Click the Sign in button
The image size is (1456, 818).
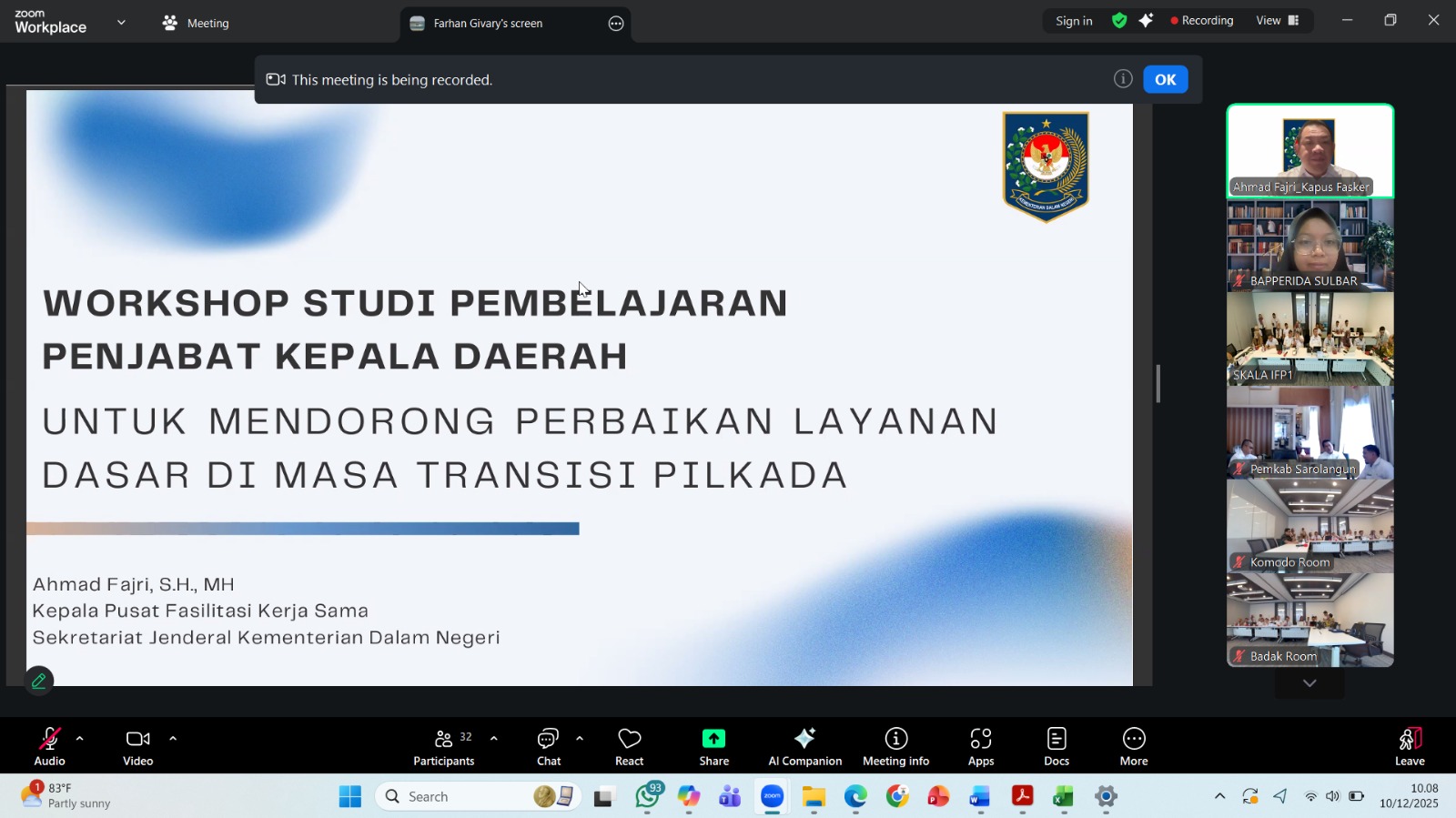point(1074,21)
